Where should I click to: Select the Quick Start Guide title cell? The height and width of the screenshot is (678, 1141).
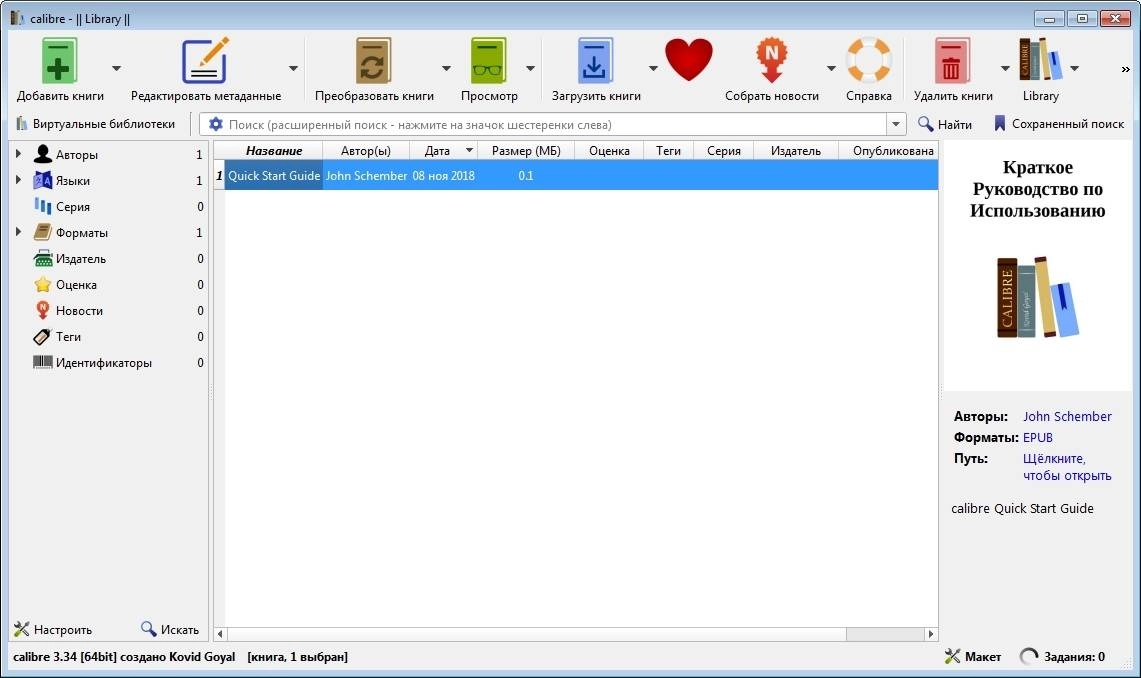(x=274, y=175)
